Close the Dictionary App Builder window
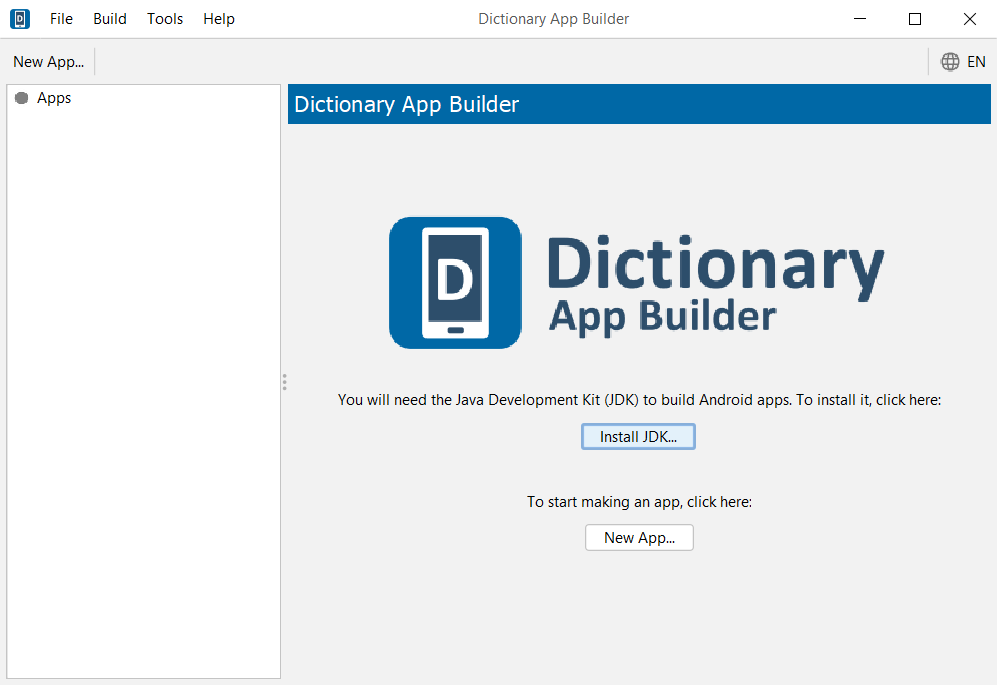The image size is (997, 685). coord(969,19)
